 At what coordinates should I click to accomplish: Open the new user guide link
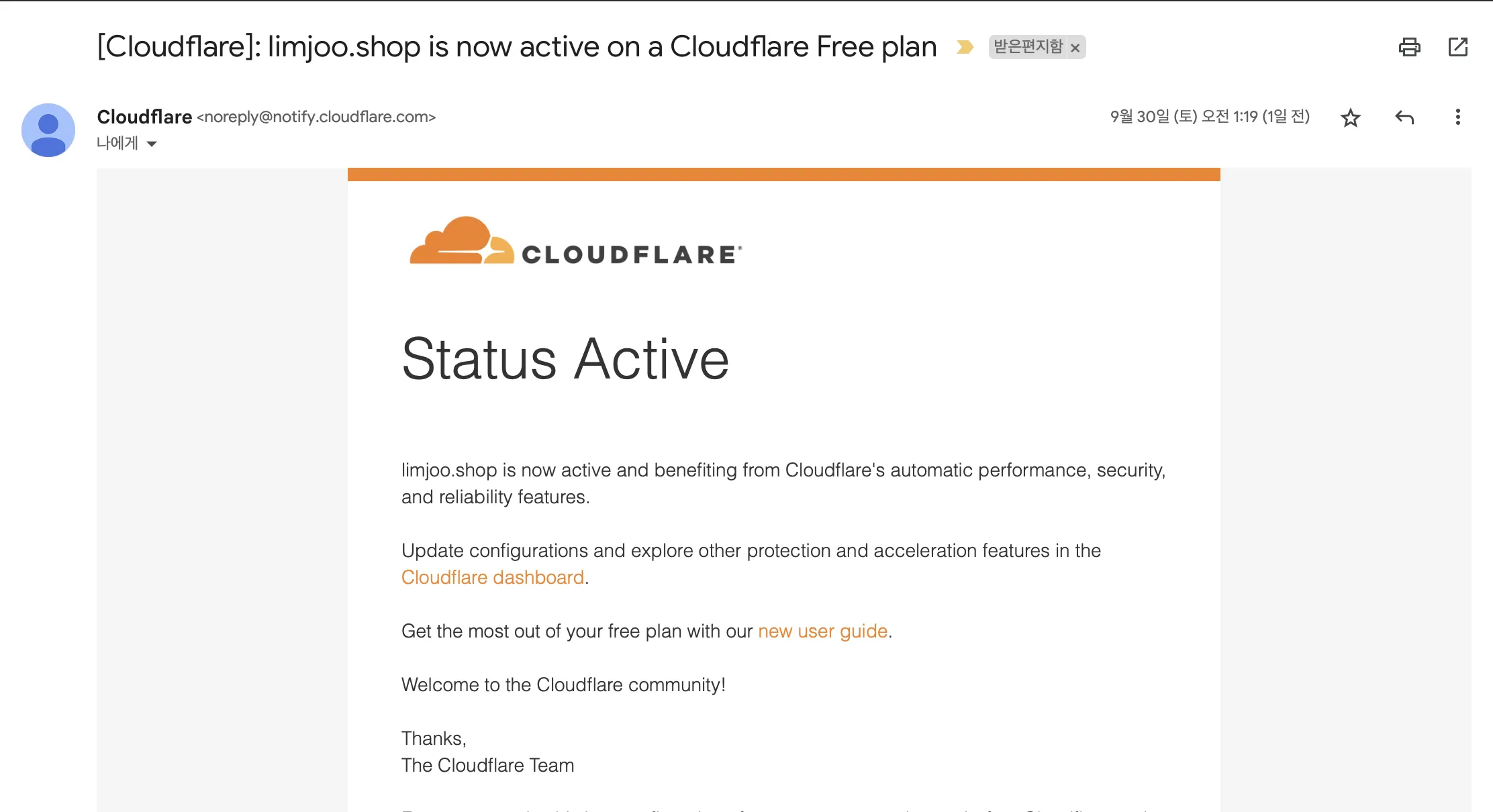[x=822, y=631]
